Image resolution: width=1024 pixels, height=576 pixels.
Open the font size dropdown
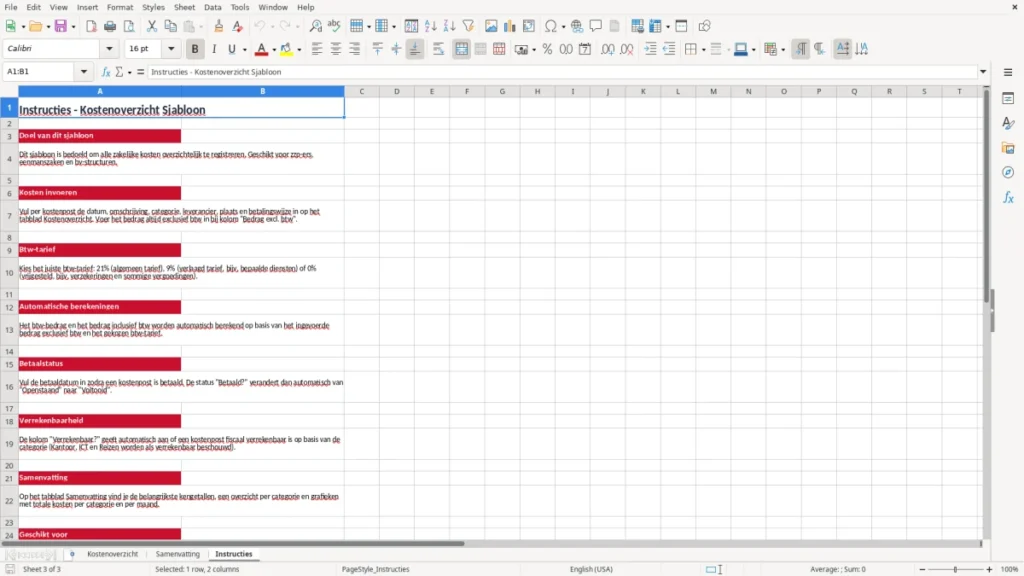pos(171,48)
